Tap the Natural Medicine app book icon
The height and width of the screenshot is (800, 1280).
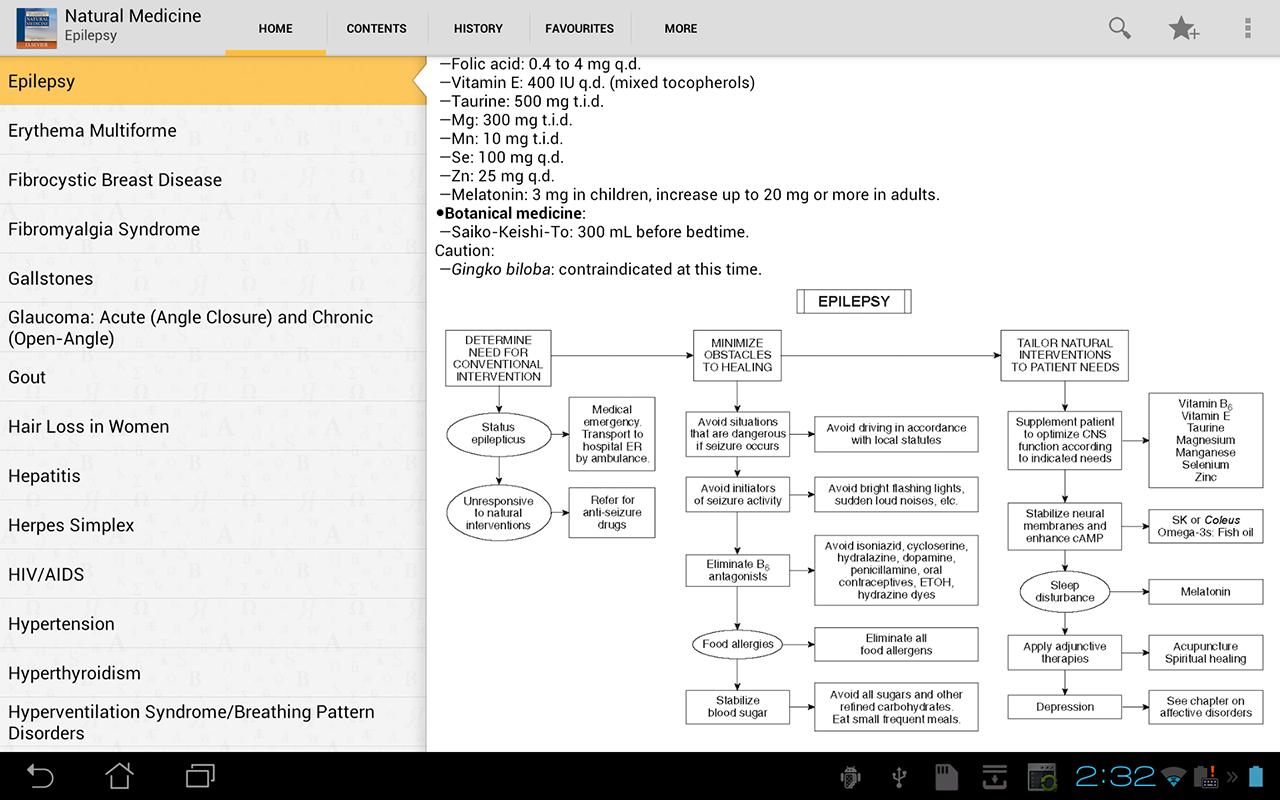coord(36,27)
